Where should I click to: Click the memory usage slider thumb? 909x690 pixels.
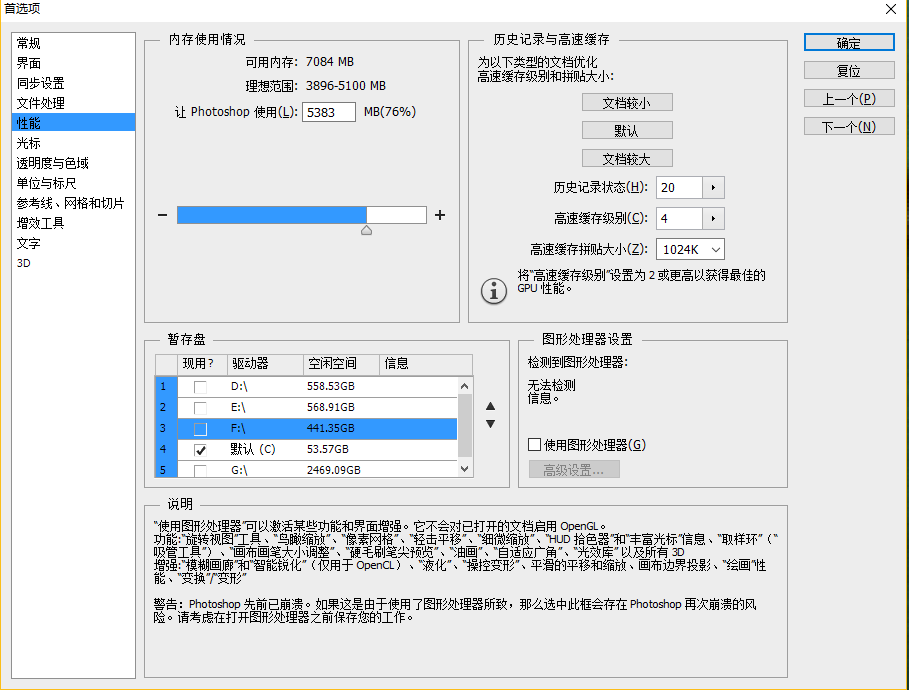[x=366, y=230]
